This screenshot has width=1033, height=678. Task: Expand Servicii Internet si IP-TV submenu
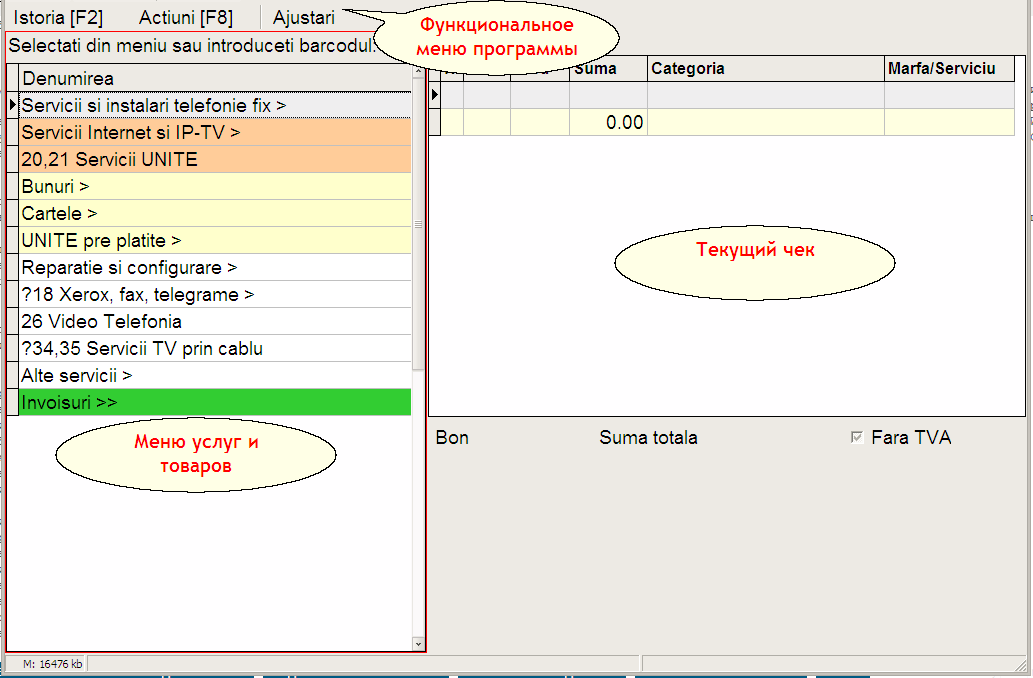point(215,132)
